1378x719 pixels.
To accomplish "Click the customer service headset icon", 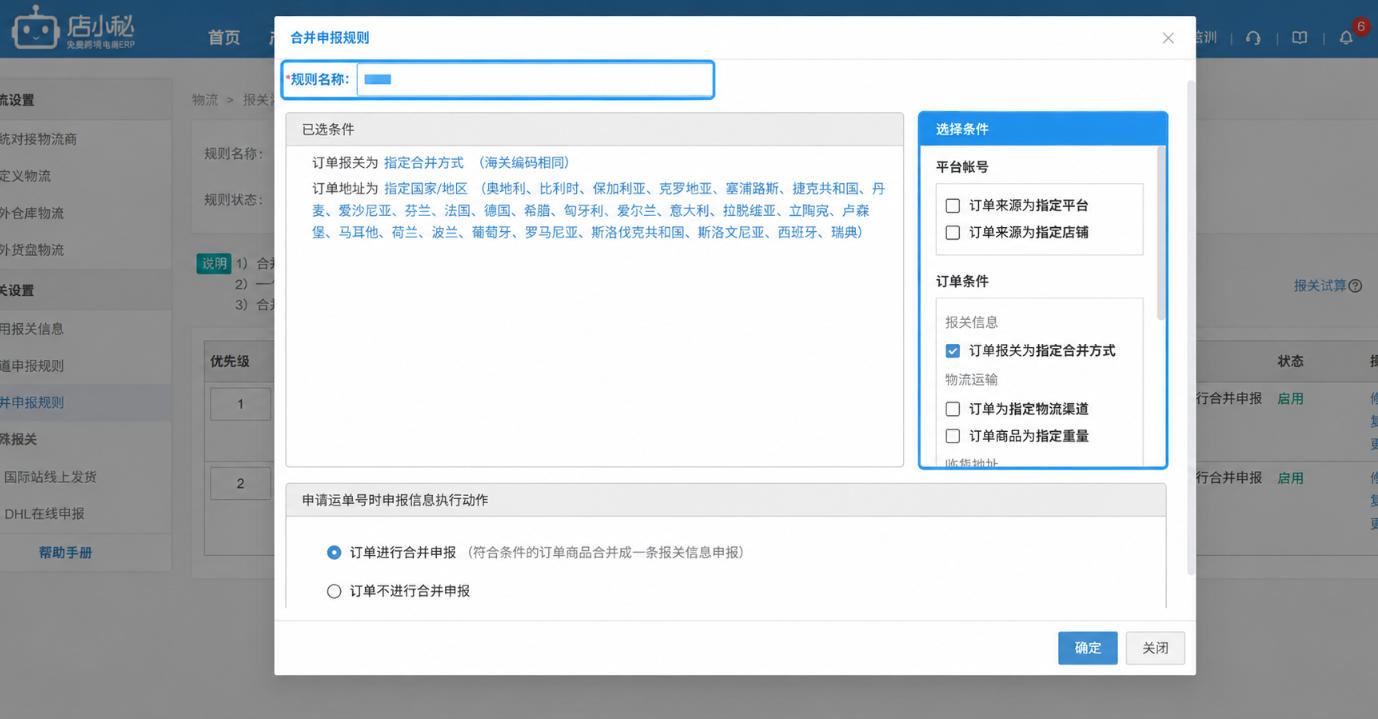I will [1253, 38].
